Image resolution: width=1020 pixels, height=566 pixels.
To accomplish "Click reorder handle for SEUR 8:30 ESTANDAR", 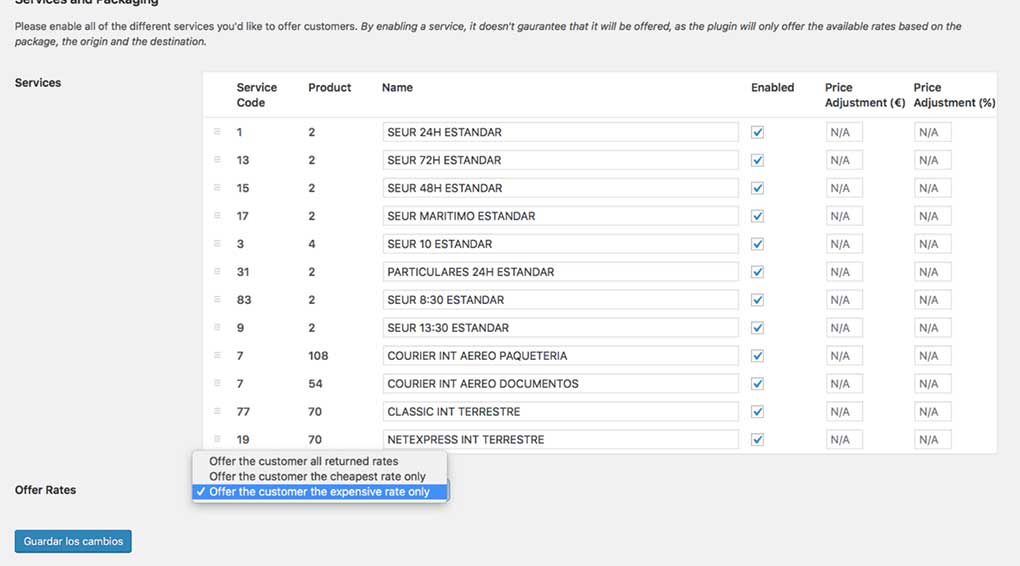I will tap(217, 299).
